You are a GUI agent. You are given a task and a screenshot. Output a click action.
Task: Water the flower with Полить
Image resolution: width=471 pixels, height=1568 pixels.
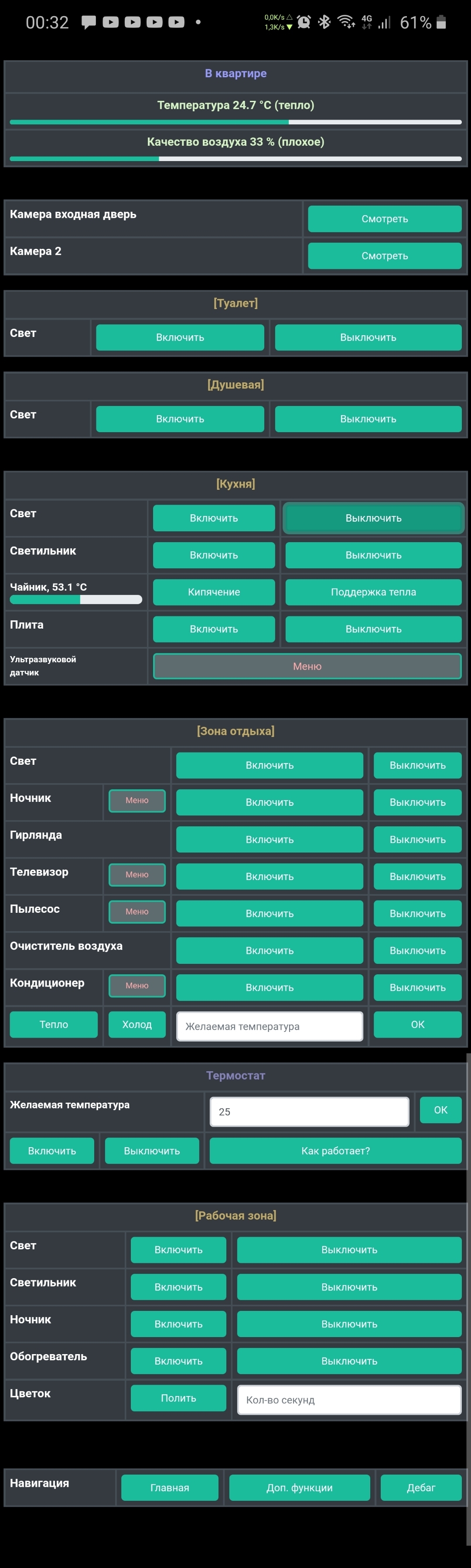point(179,1398)
